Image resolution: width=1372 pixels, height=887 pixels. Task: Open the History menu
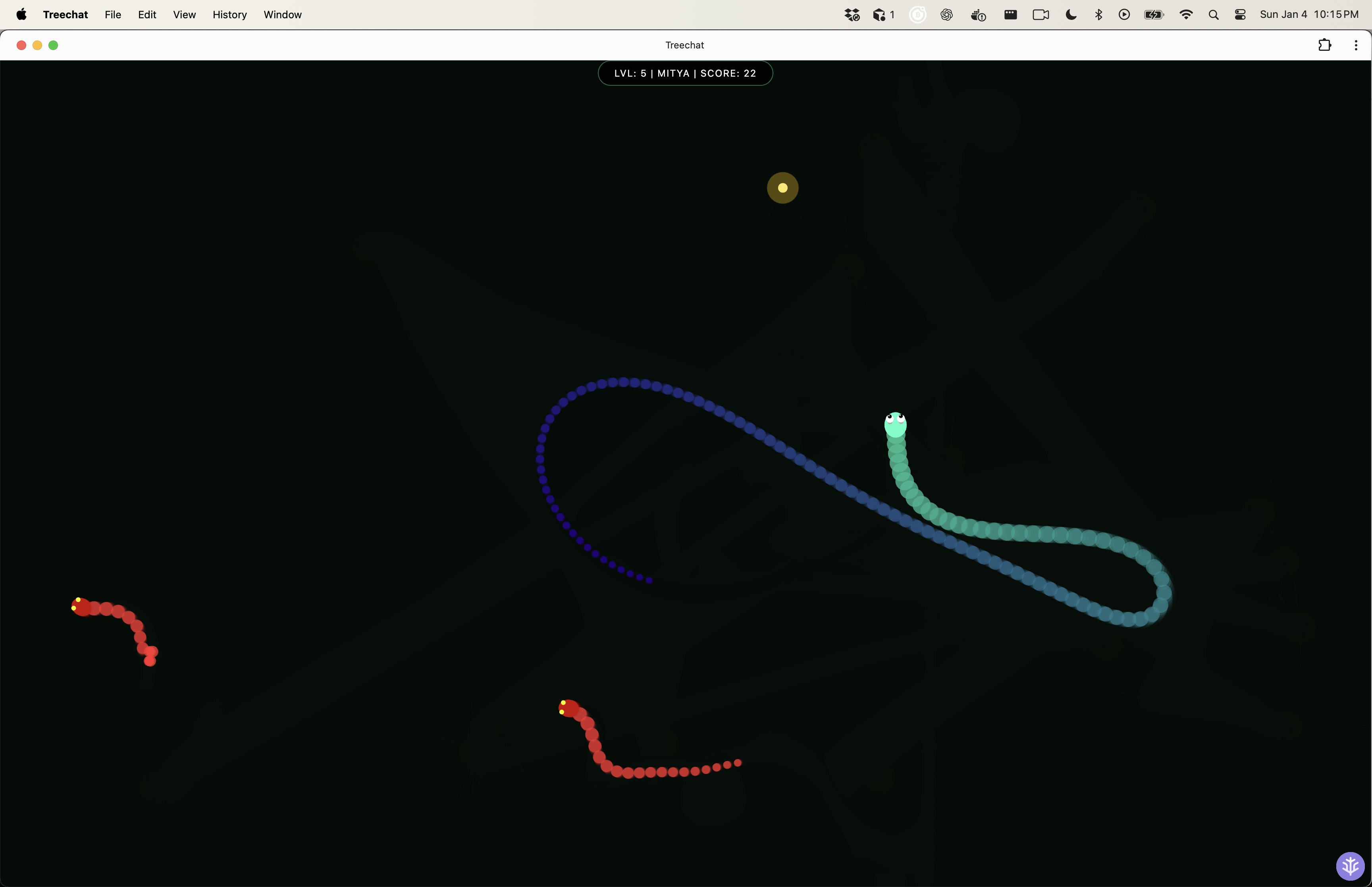coord(230,14)
